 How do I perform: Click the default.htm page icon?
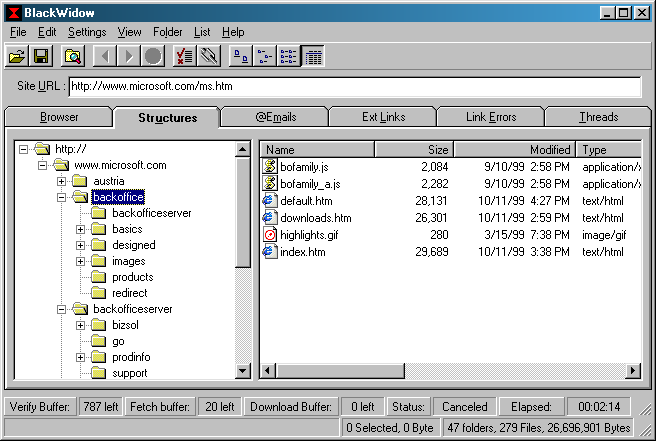[x=270, y=200]
